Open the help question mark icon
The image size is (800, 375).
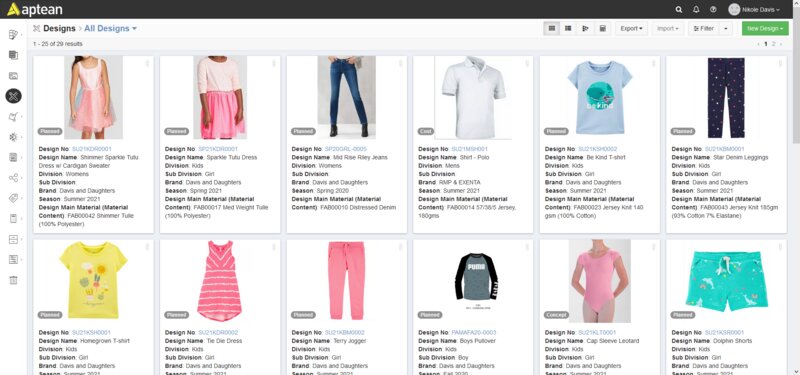tap(713, 9)
